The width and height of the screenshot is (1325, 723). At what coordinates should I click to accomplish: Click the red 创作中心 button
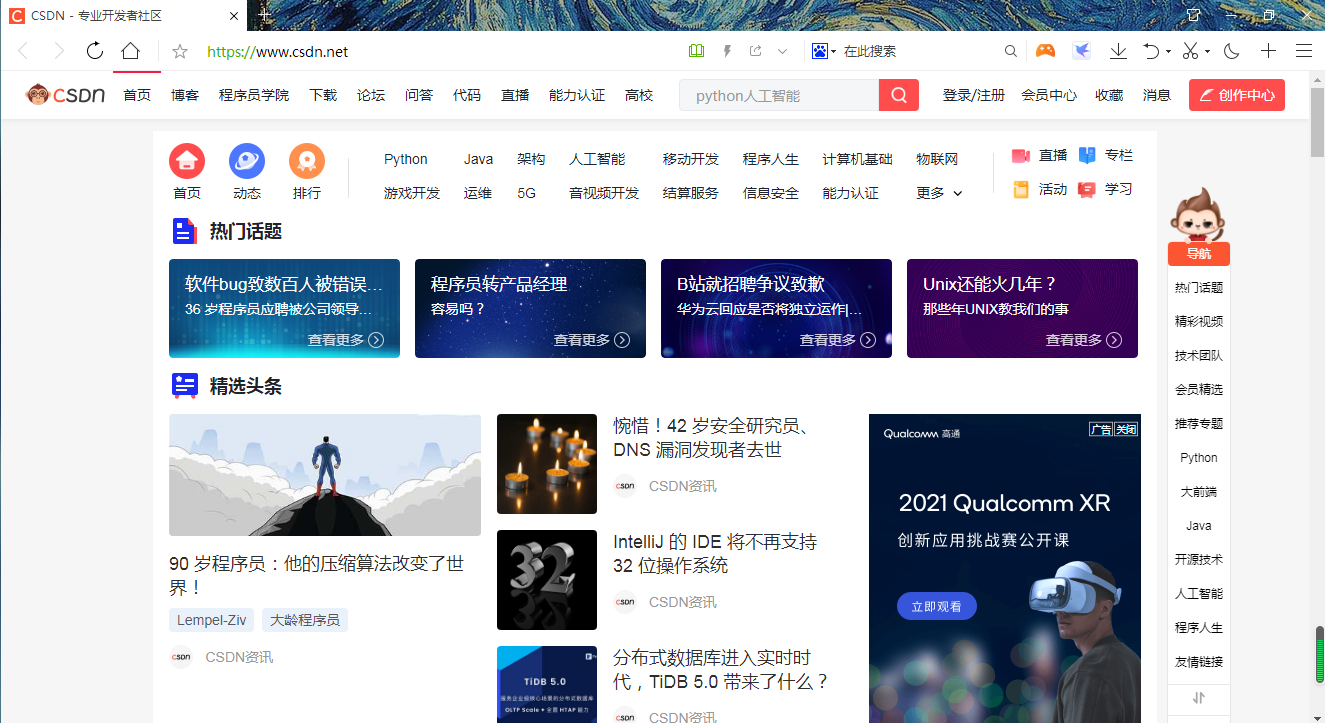tap(1237, 95)
